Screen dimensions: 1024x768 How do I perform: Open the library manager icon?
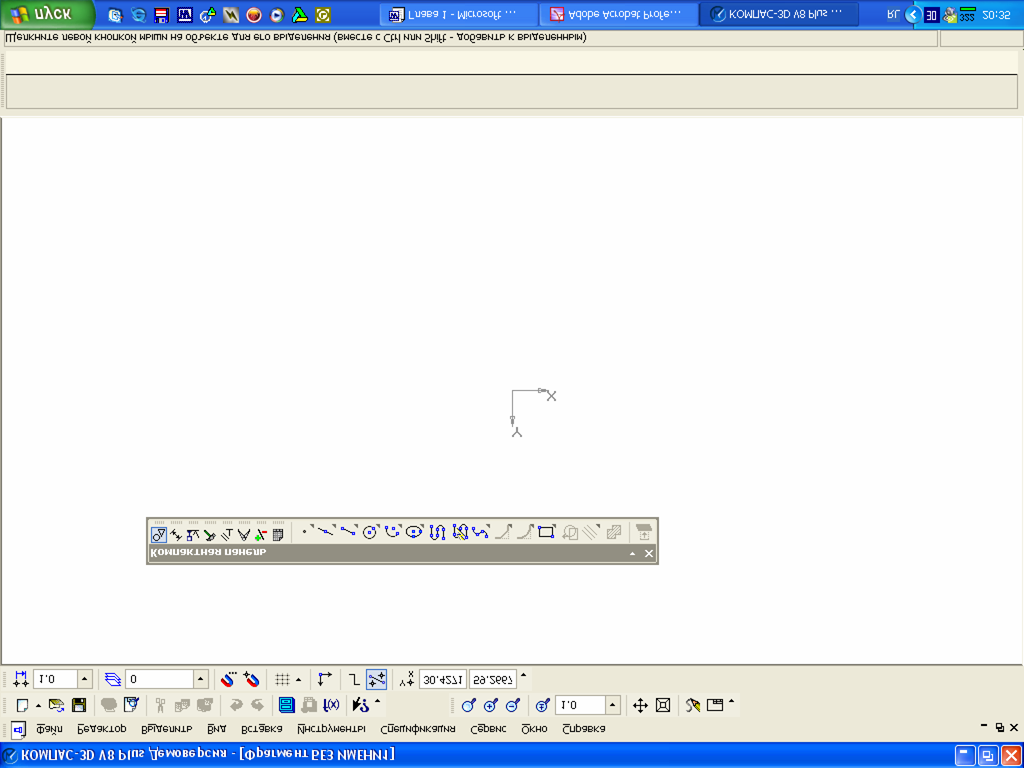[x=286, y=705]
